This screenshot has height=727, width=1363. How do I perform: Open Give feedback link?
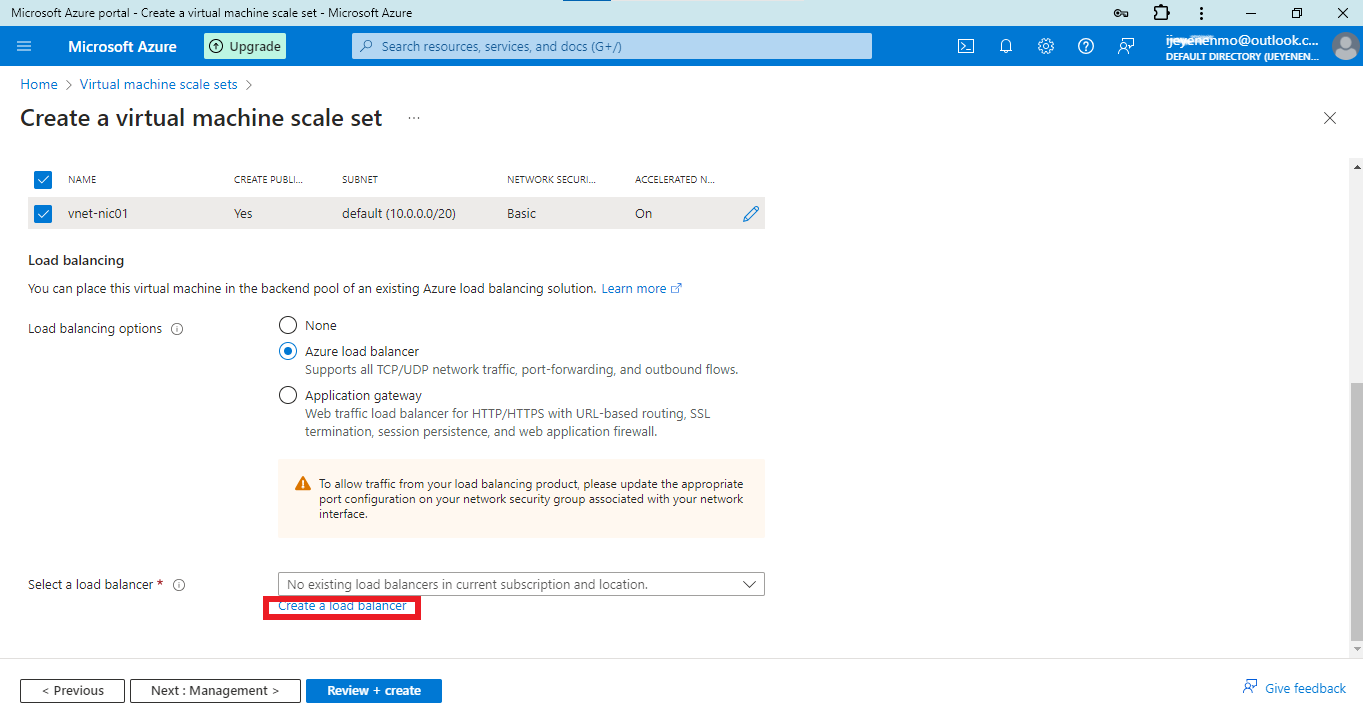[x=1295, y=688]
